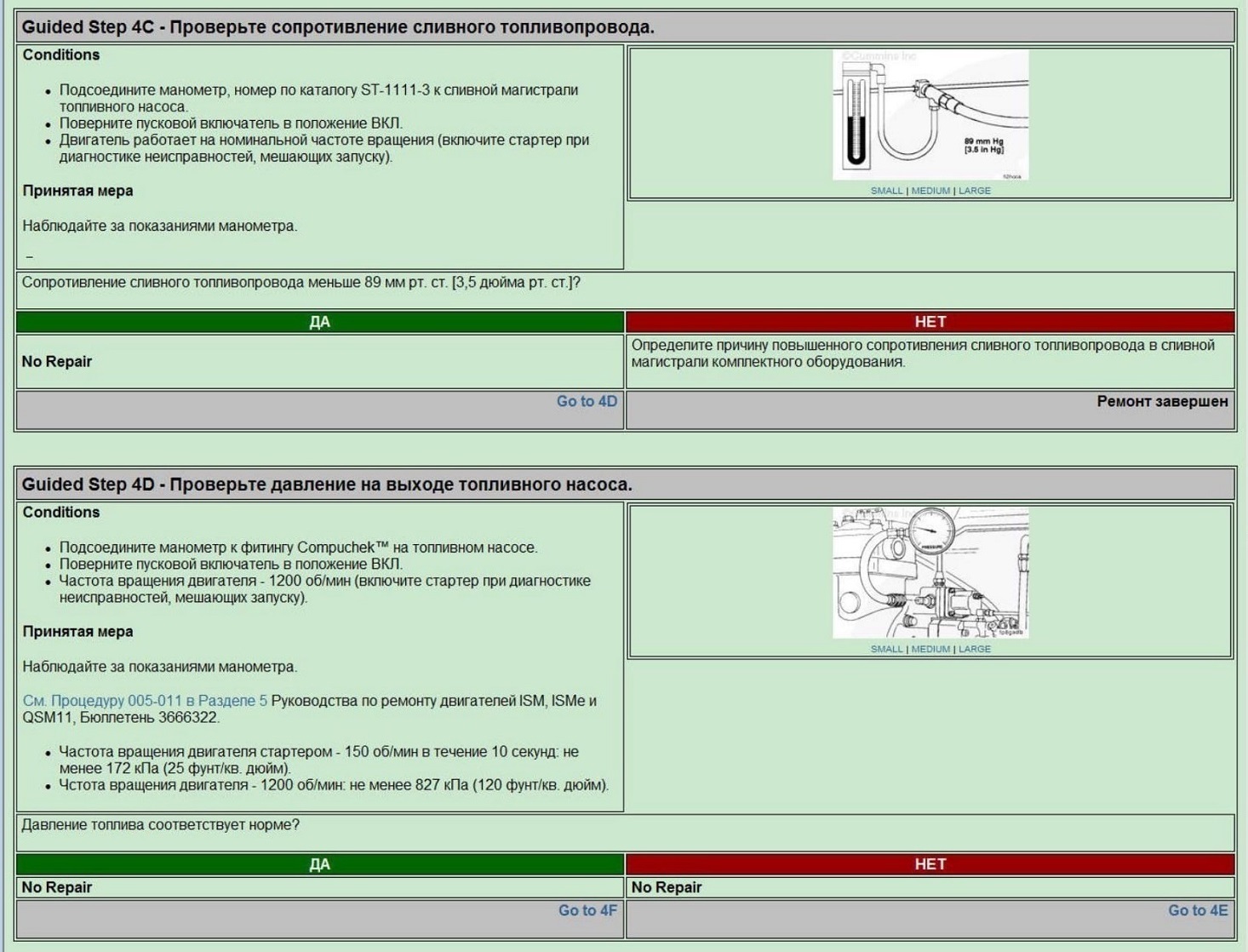Follow the 'Go to 4E' link
The width and height of the screenshot is (1248, 952).
(1198, 910)
